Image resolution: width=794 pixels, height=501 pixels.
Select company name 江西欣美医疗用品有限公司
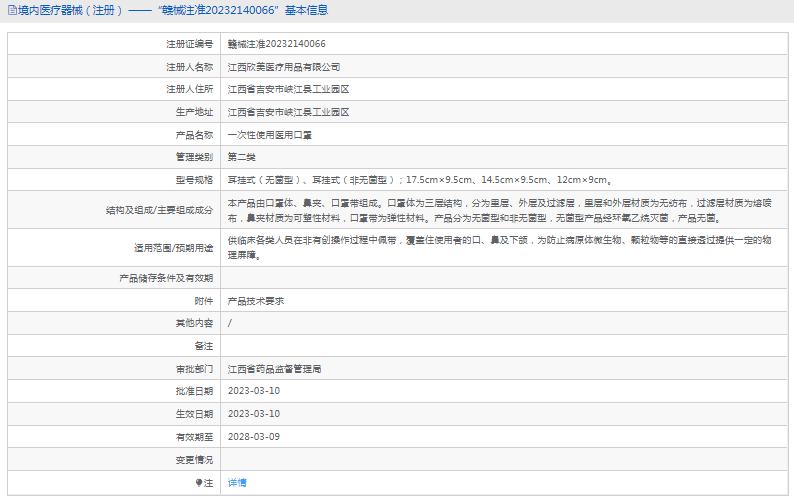point(284,67)
